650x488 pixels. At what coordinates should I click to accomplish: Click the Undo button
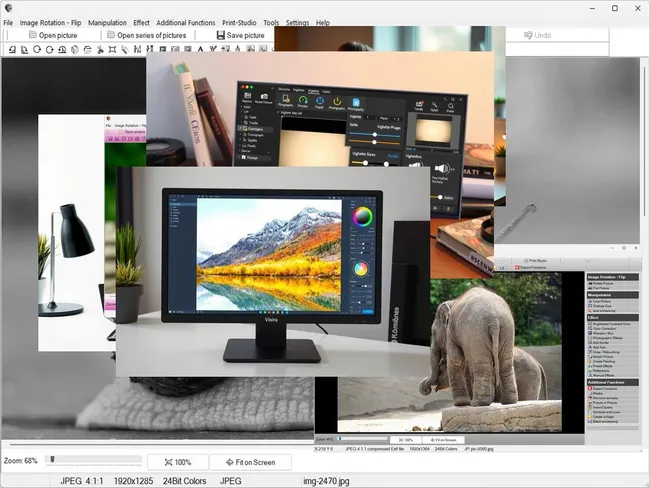(x=537, y=35)
